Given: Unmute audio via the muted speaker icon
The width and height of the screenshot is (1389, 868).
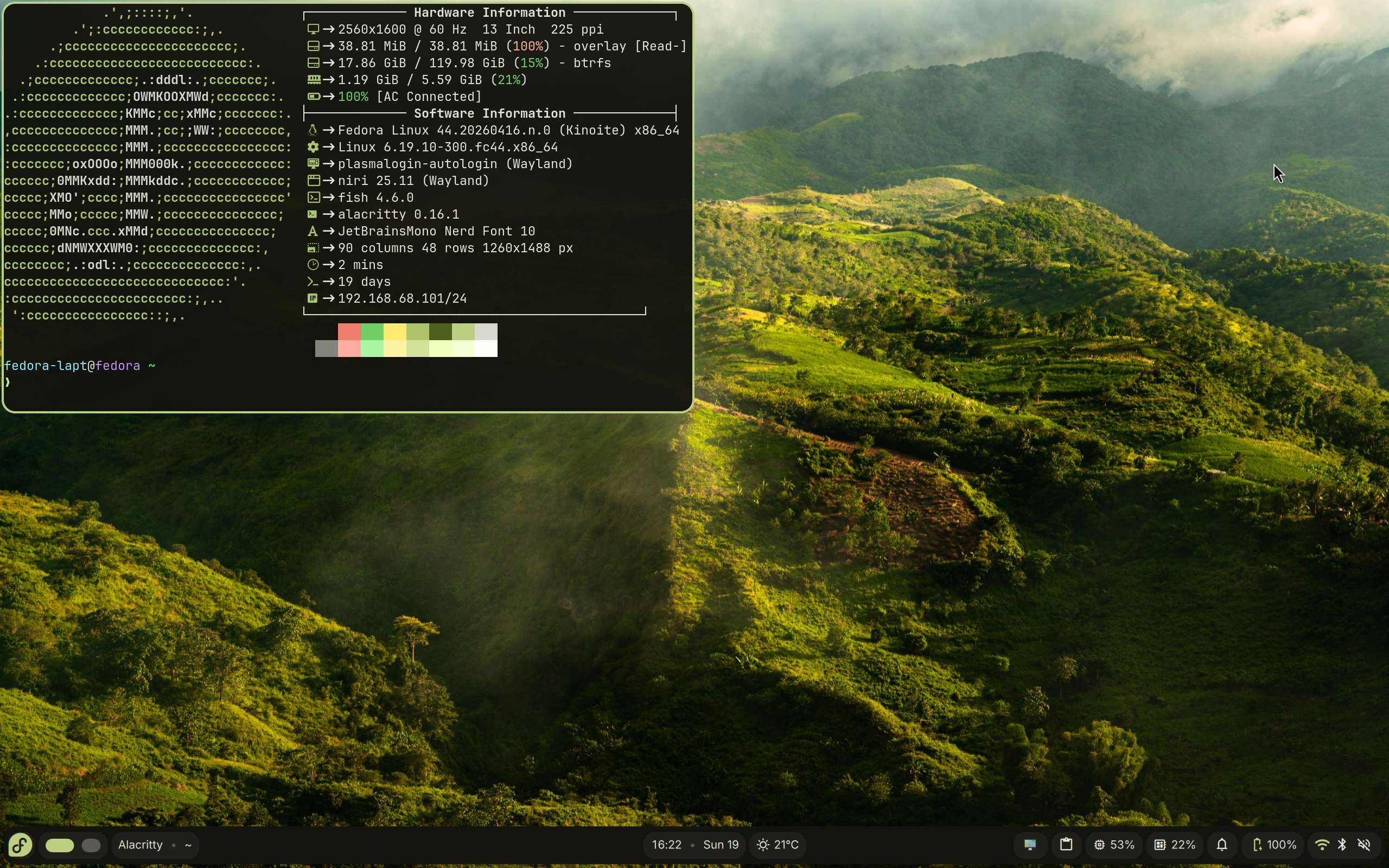Looking at the screenshot, I should (x=1365, y=845).
